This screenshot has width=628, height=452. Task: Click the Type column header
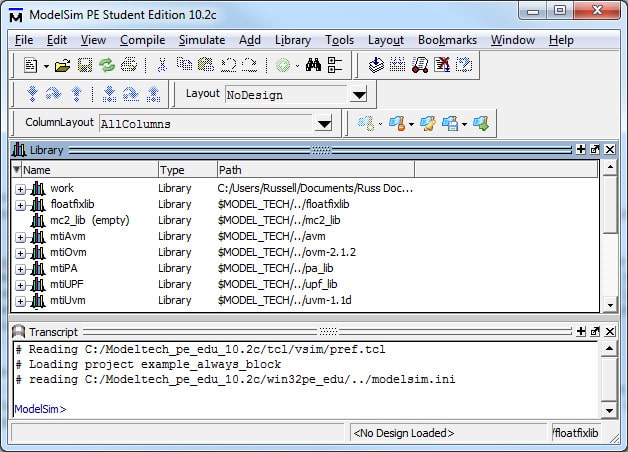coord(187,170)
